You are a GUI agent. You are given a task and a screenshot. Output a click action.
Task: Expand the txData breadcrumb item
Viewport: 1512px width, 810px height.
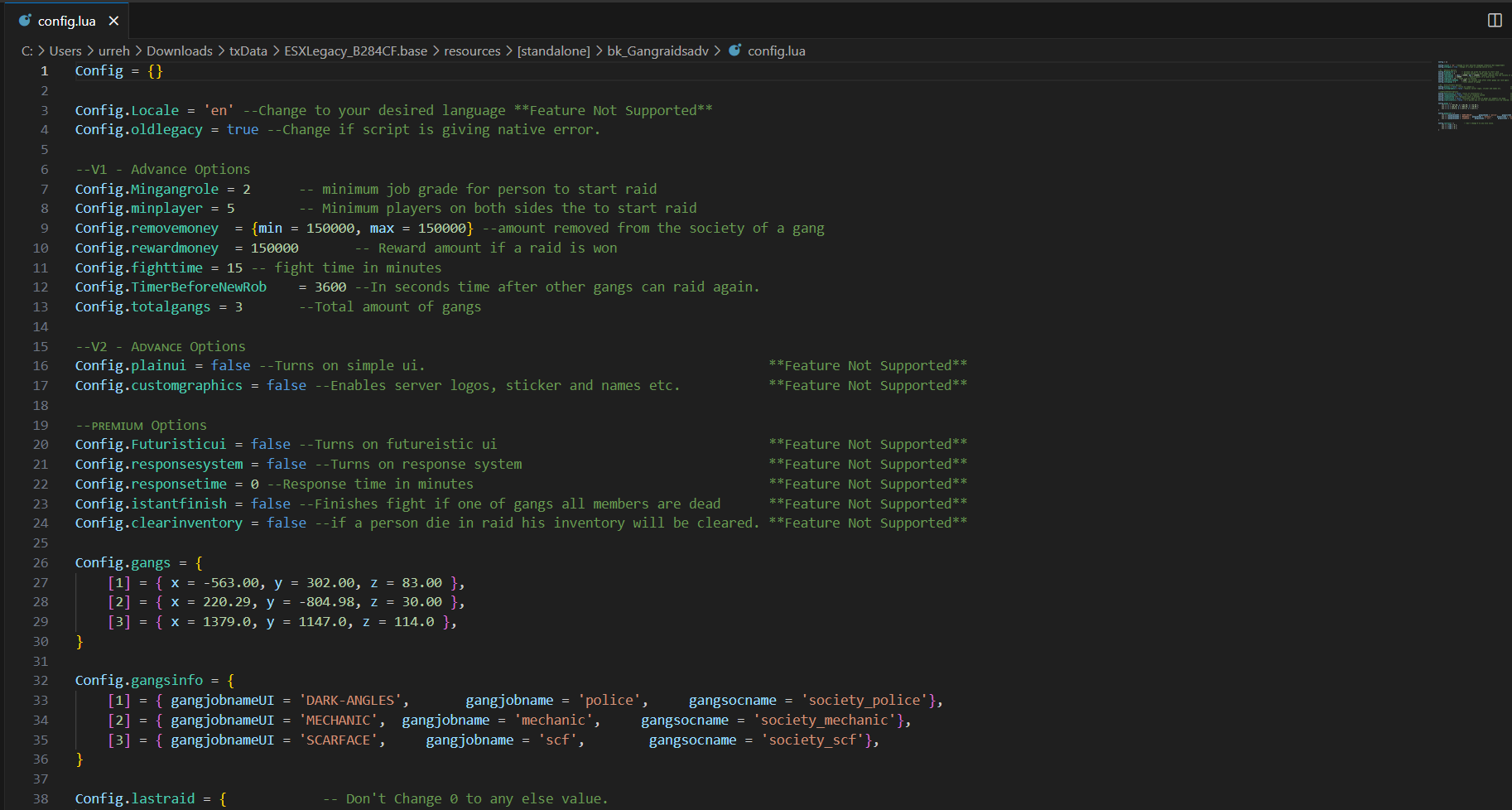(248, 51)
